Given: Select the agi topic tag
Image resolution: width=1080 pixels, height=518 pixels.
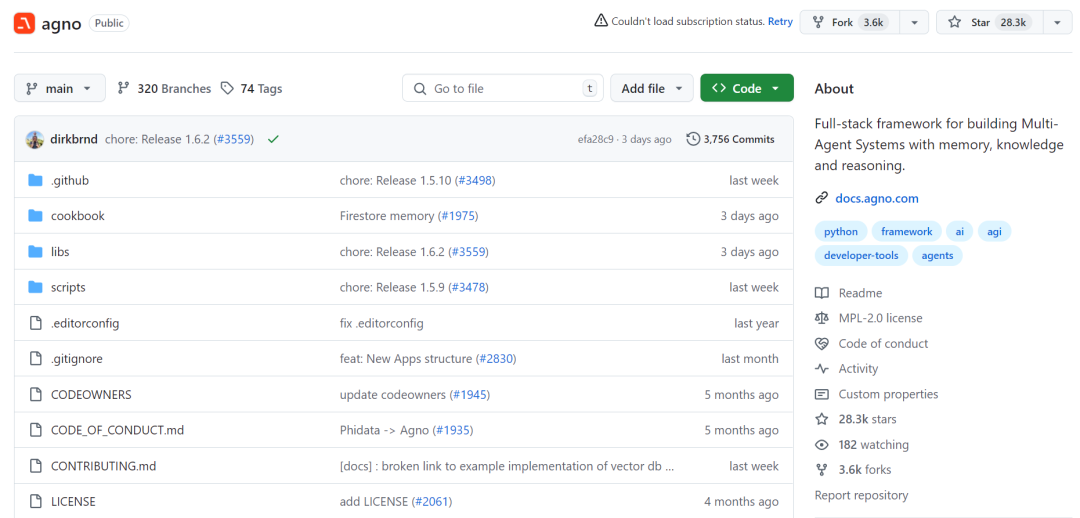Looking at the screenshot, I should coord(995,231).
